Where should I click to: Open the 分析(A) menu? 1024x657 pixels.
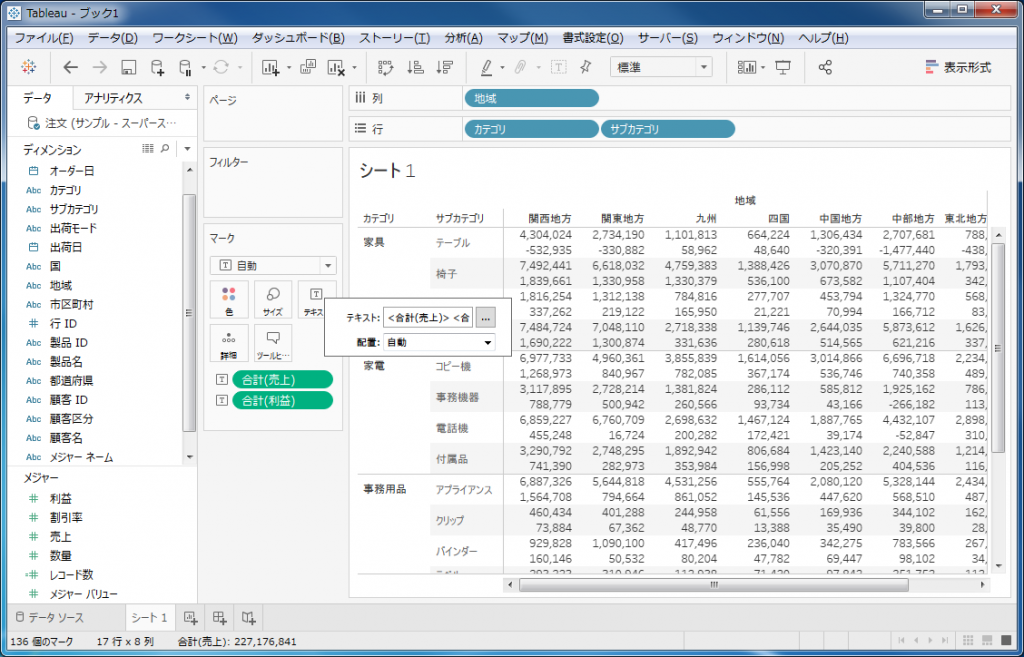(462, 38)
